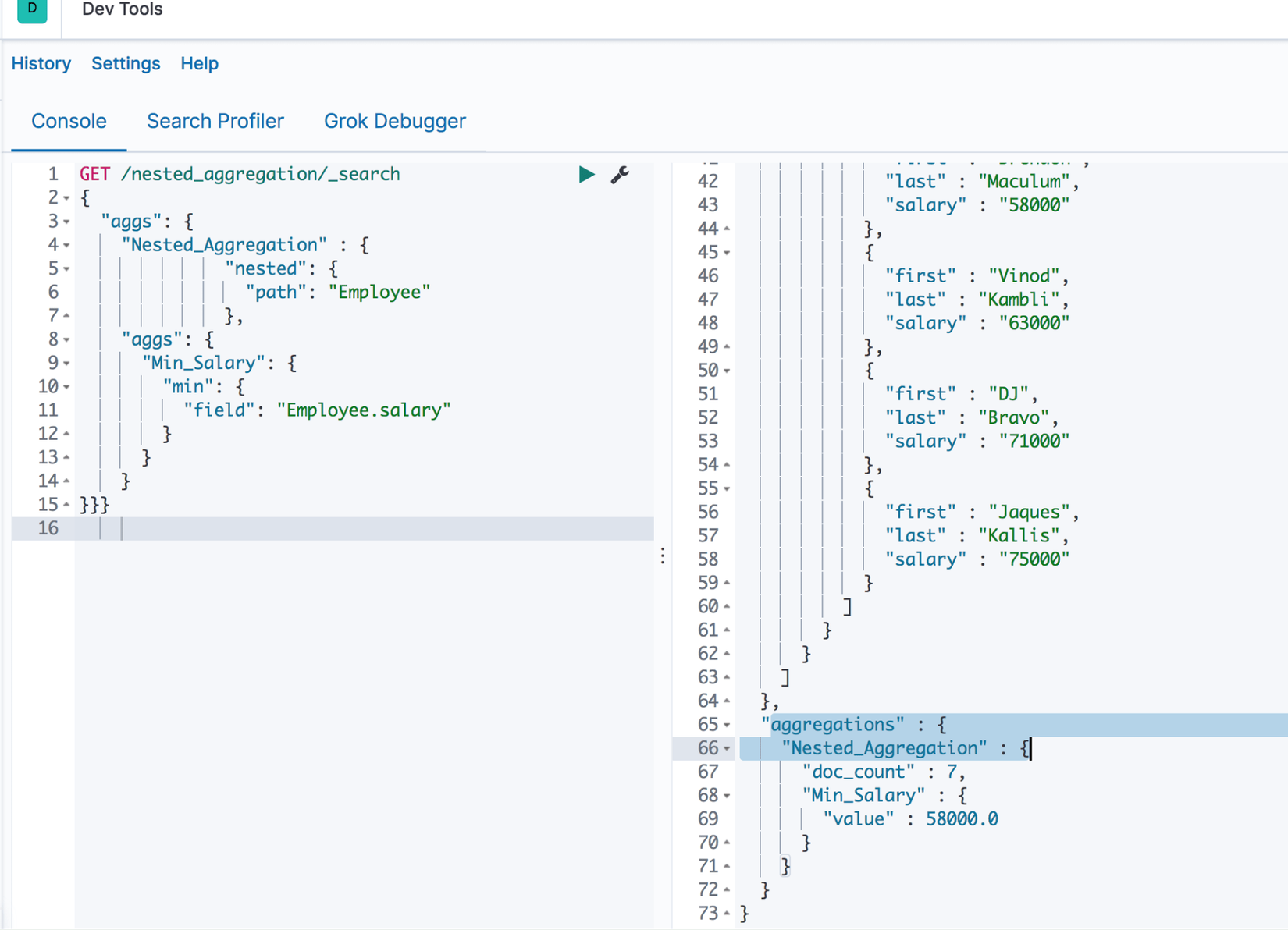Select the Console tab

[x=69, y=121]
